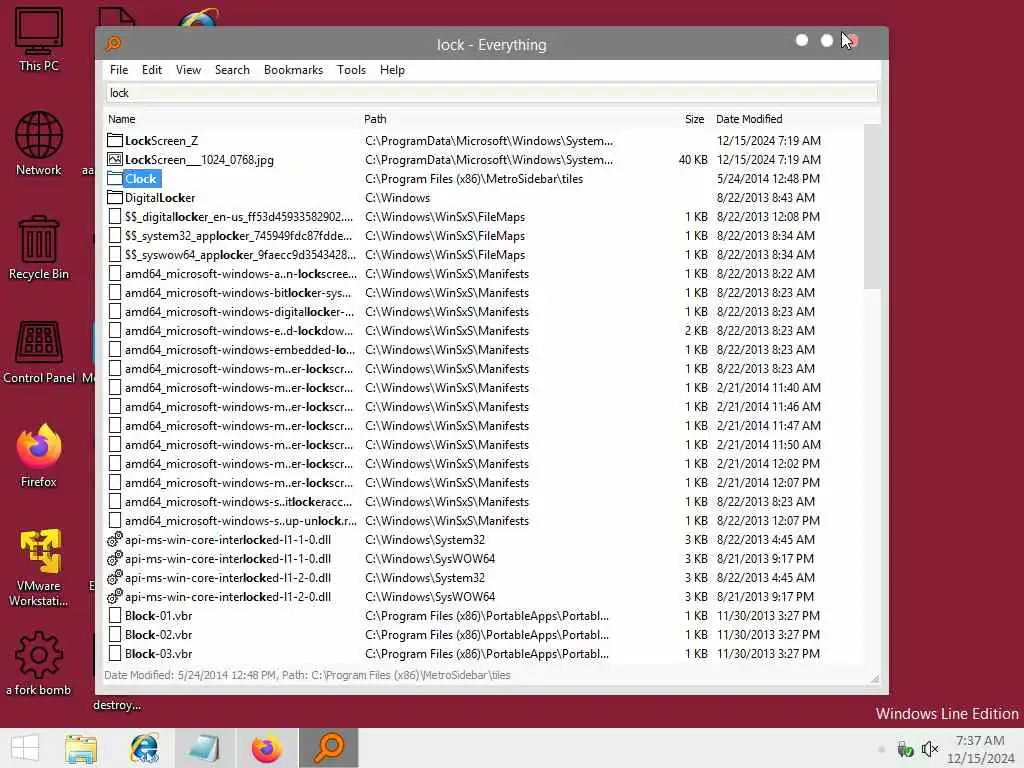Open the Edit menu
The image size is (1024, 768).
152,70
